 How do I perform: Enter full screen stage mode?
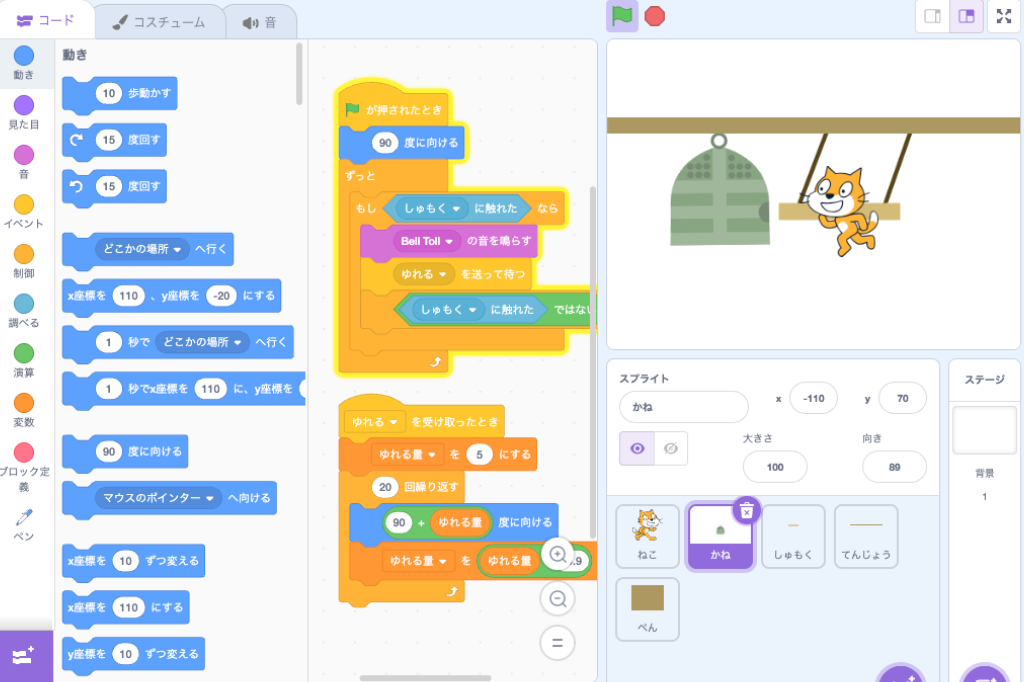coord(1003,17)
